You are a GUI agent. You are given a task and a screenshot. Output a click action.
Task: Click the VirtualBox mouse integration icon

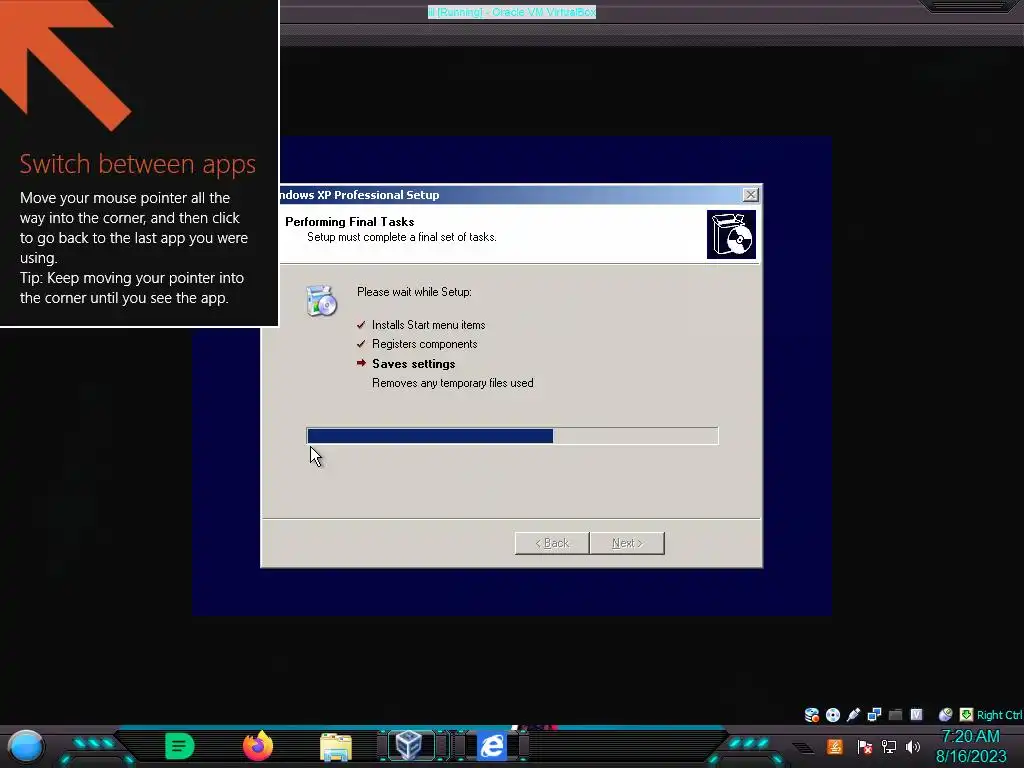(945, 714)
